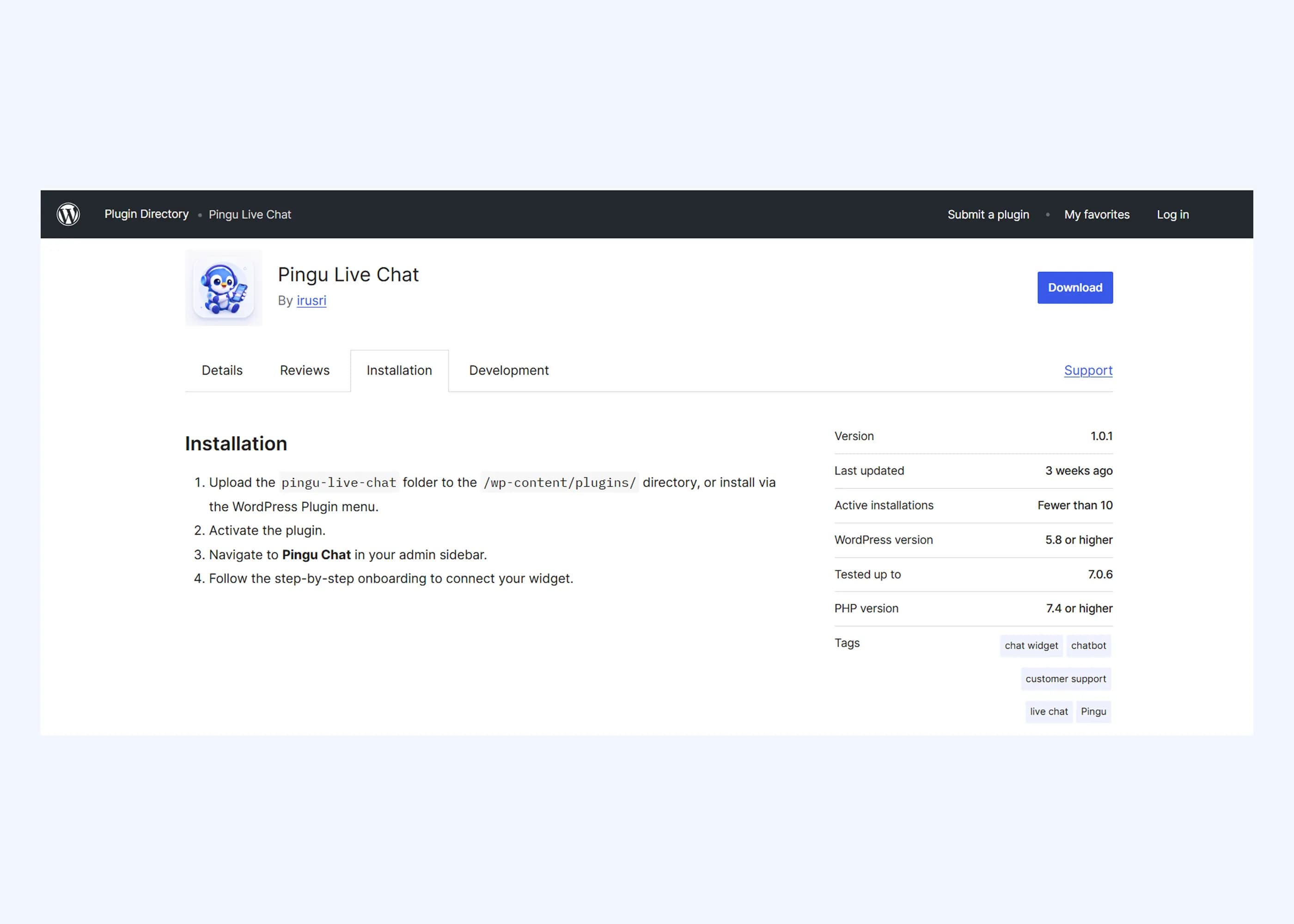
Task: Click the 7.4 or higher PHP value
Action: 1079,609
